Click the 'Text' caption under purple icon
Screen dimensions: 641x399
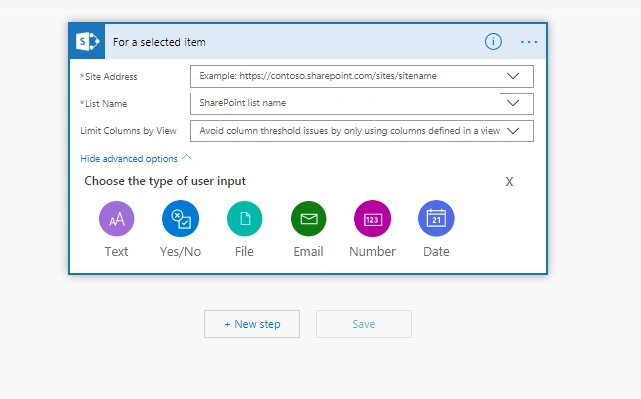[116, 251]
